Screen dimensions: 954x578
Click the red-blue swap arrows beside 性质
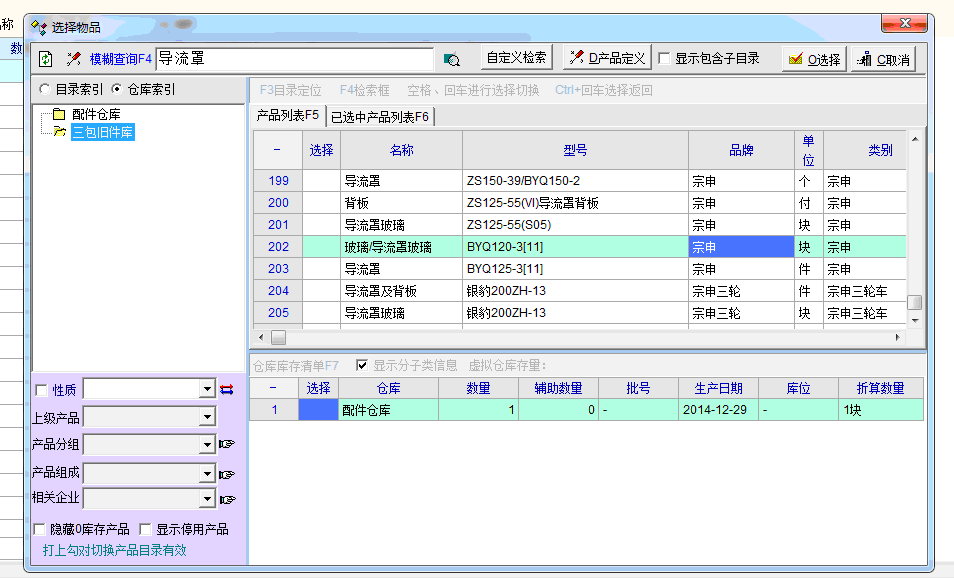coord(226,389)
